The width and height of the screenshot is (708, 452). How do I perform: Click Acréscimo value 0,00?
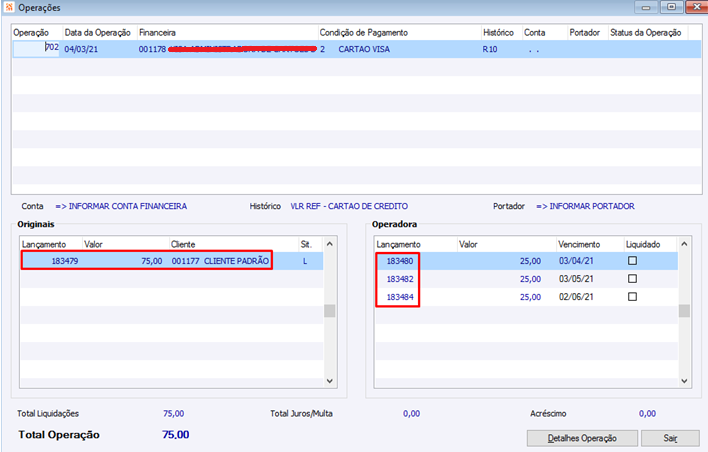pyautogui.click(x=647, y=414)
